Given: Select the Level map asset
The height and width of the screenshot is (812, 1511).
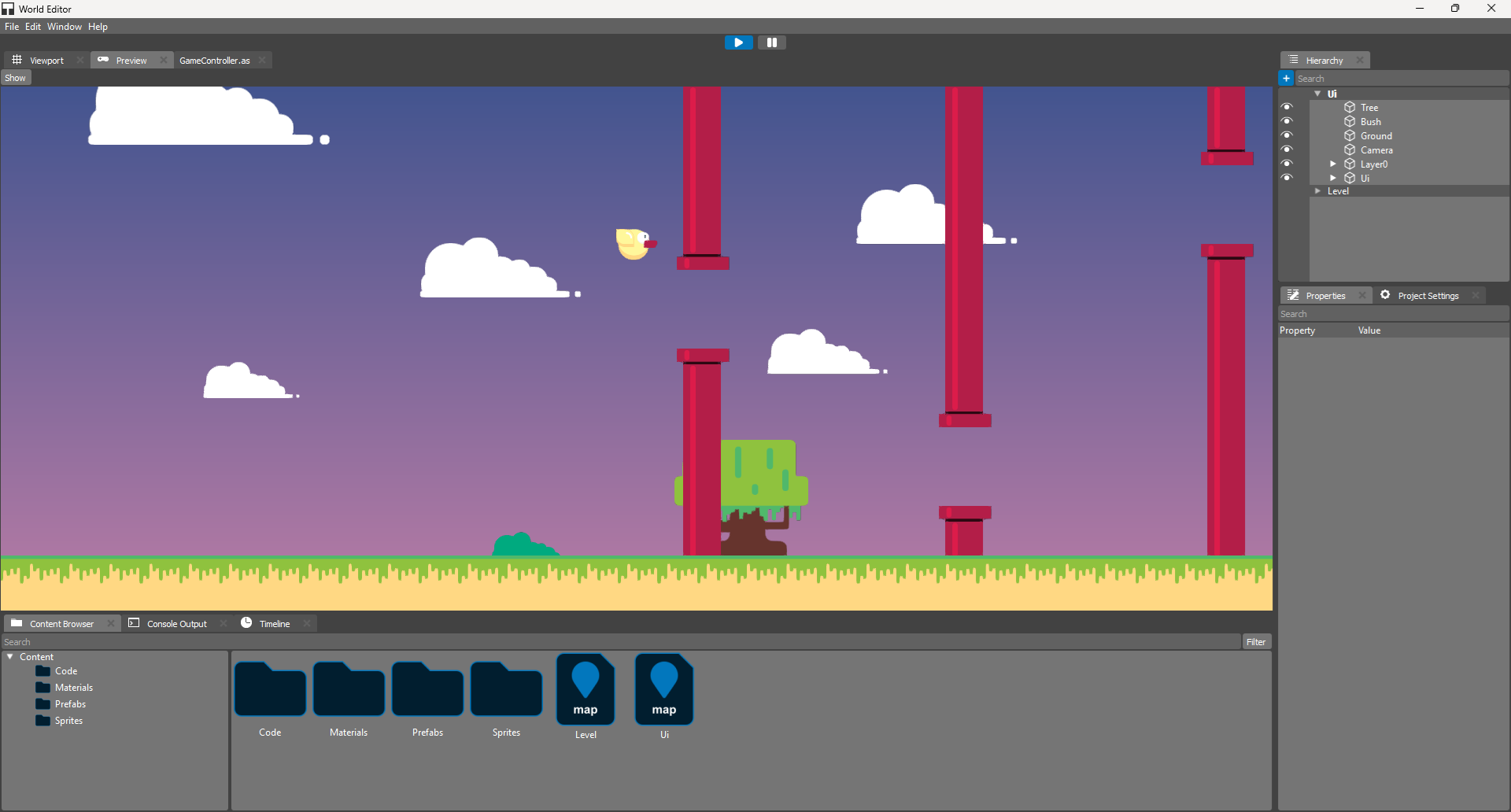Looking at the screenshot, I should pyautogui.click(x=586, y=689).
